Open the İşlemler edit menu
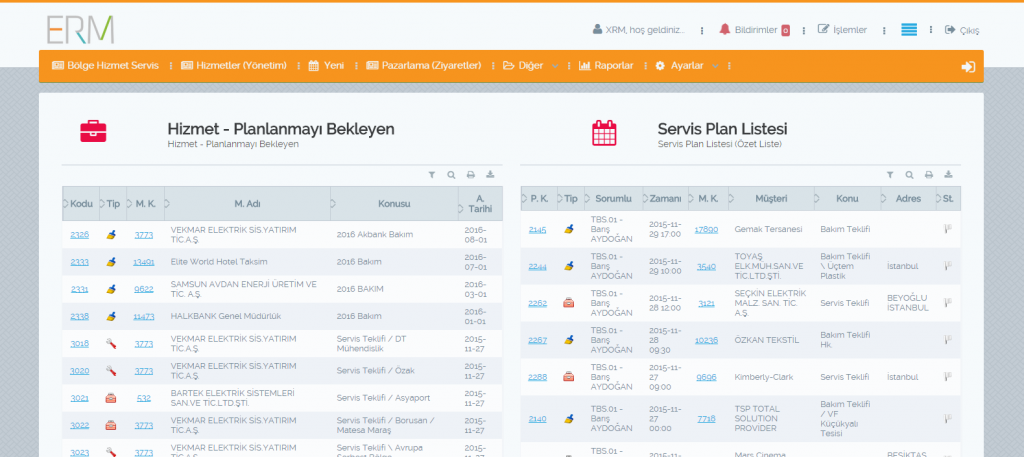This screenshot has height=457, width=1024. [842, 30]
